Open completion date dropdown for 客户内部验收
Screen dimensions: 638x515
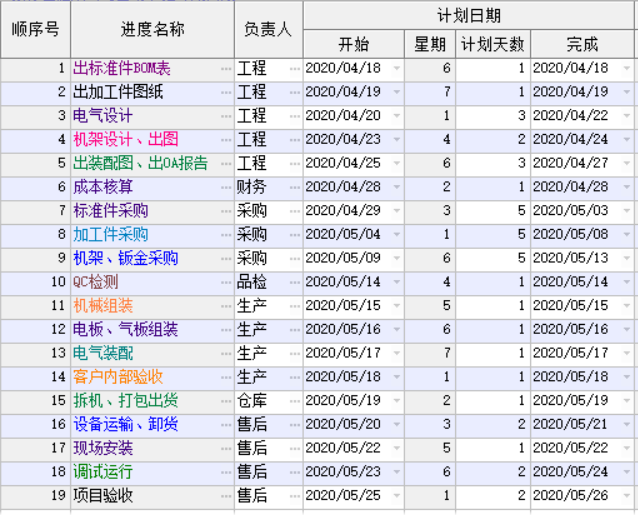pyautogui.click(x=627, y=377)
